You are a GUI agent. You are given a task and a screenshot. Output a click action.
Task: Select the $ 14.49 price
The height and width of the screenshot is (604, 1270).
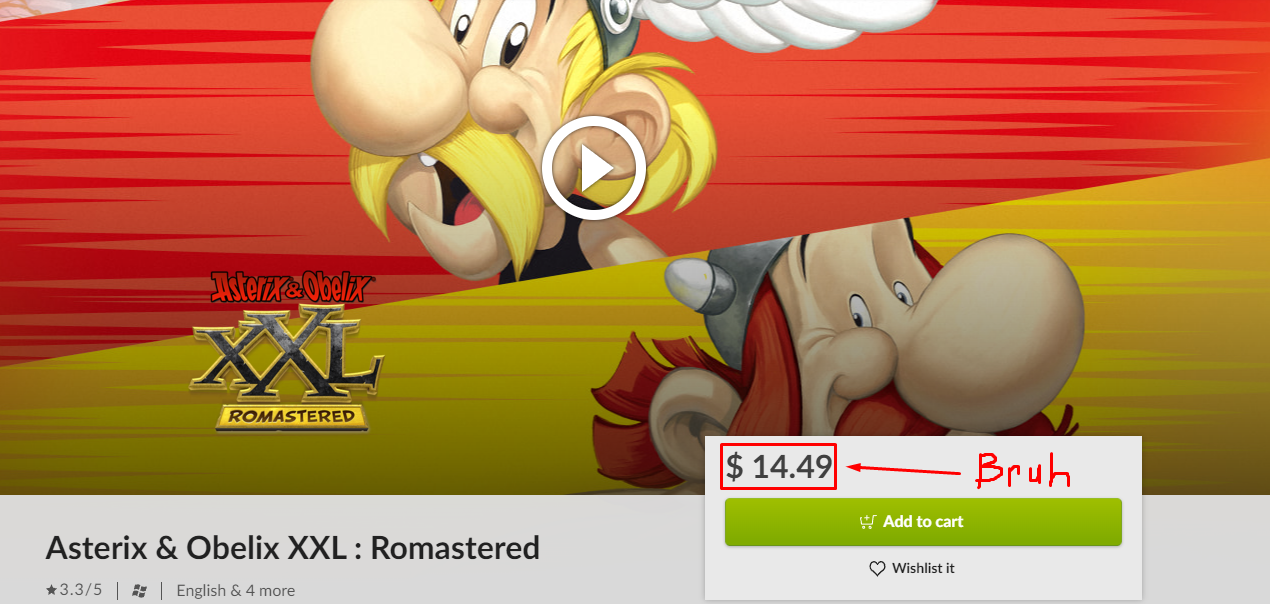(x=778, y=467)
